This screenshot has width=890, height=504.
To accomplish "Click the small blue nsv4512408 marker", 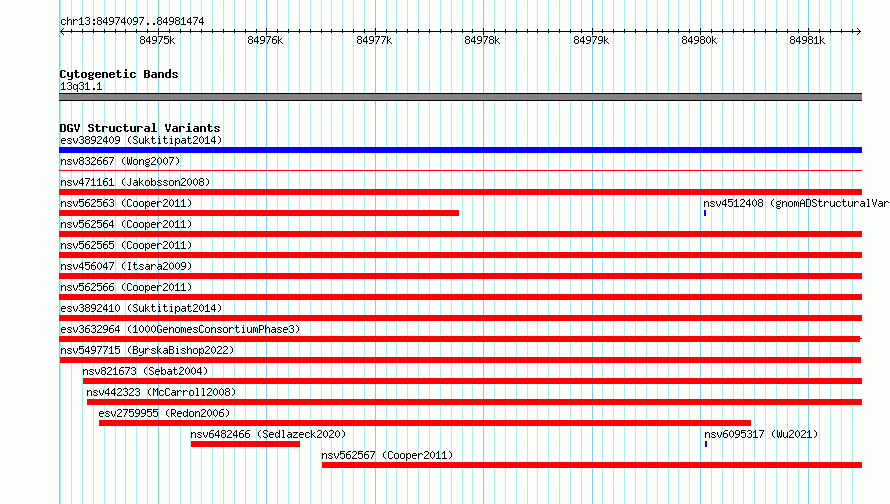I will [705, 213].
